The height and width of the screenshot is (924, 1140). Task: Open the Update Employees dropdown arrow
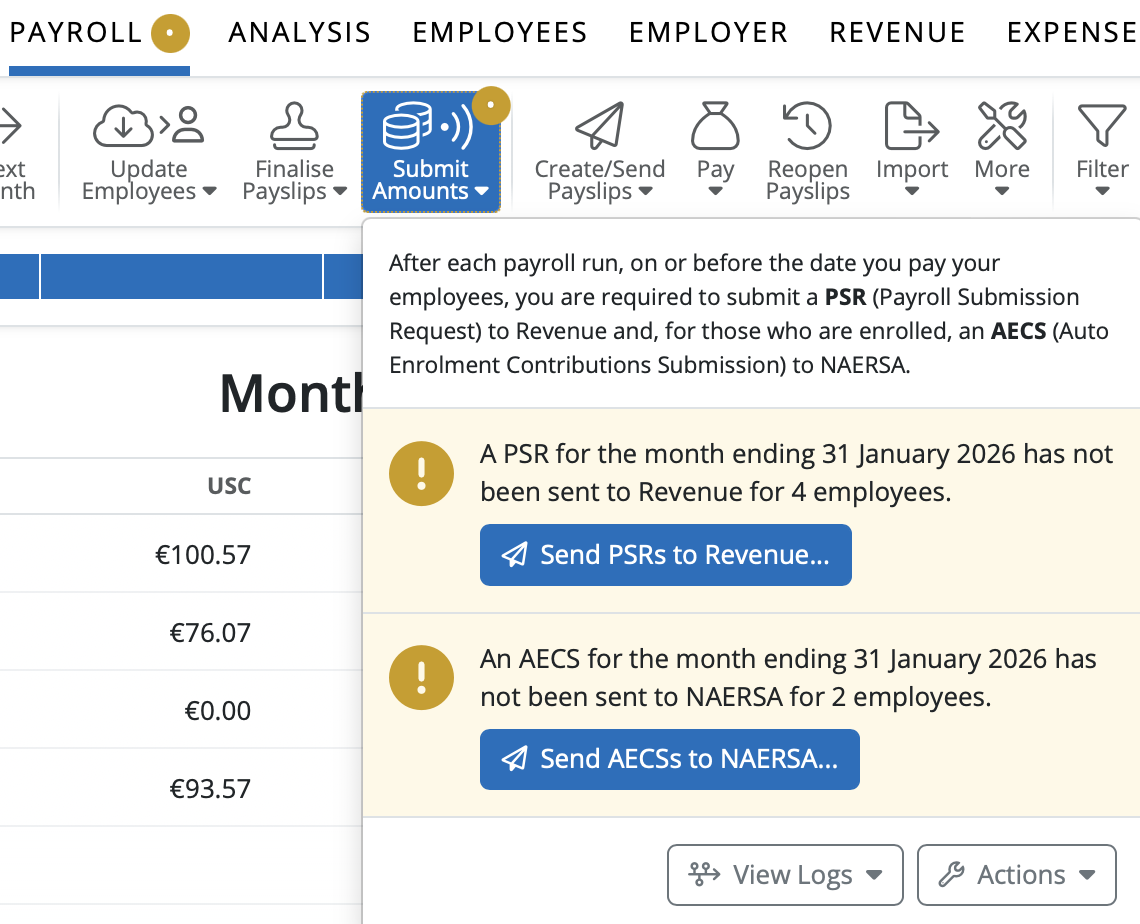coord(210,191)
